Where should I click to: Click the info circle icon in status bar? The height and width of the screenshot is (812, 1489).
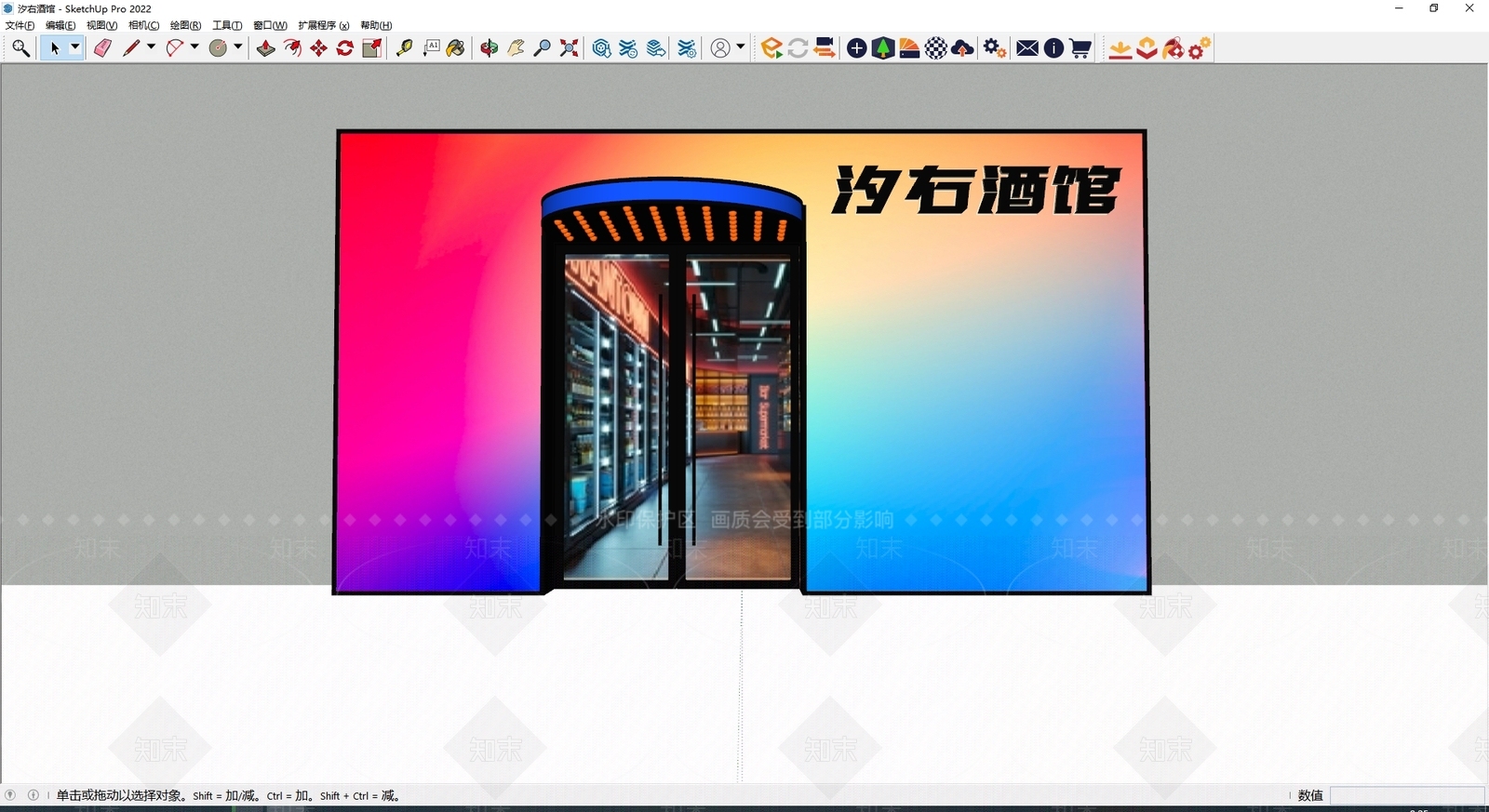pos(34,795)
